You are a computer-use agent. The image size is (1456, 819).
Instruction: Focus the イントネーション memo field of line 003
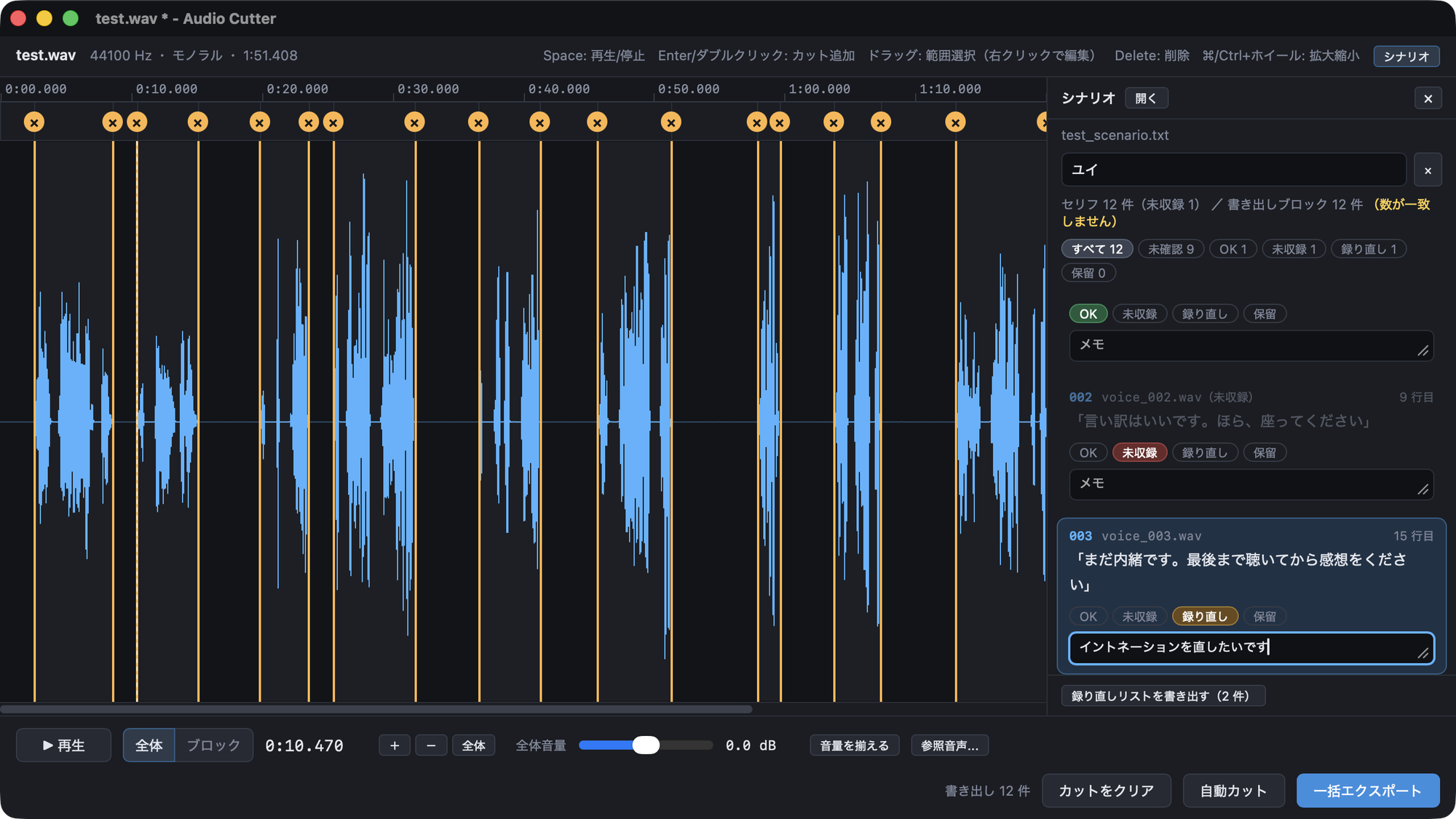1251,648
